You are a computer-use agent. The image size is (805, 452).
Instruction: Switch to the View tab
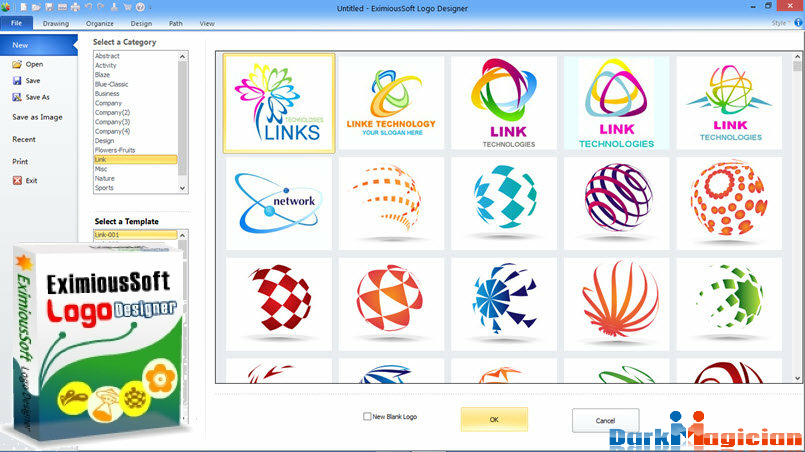click(207, 23)
